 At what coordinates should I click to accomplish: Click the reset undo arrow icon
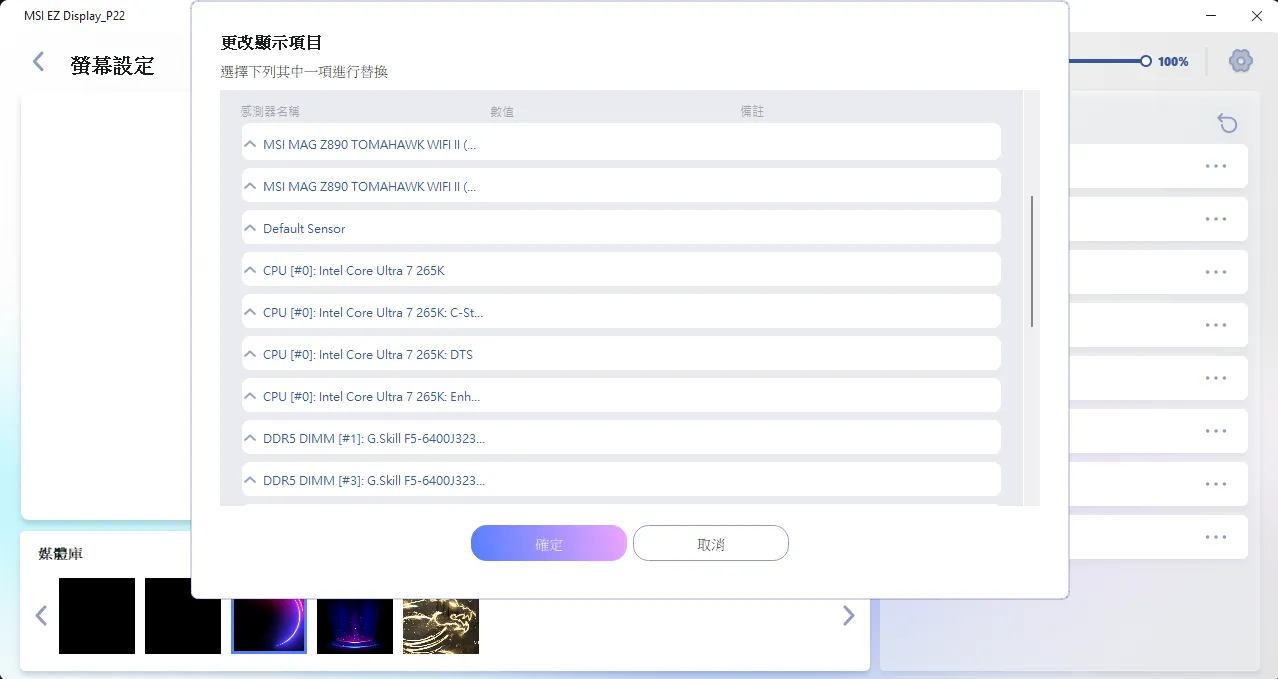tap(1227, 123)
